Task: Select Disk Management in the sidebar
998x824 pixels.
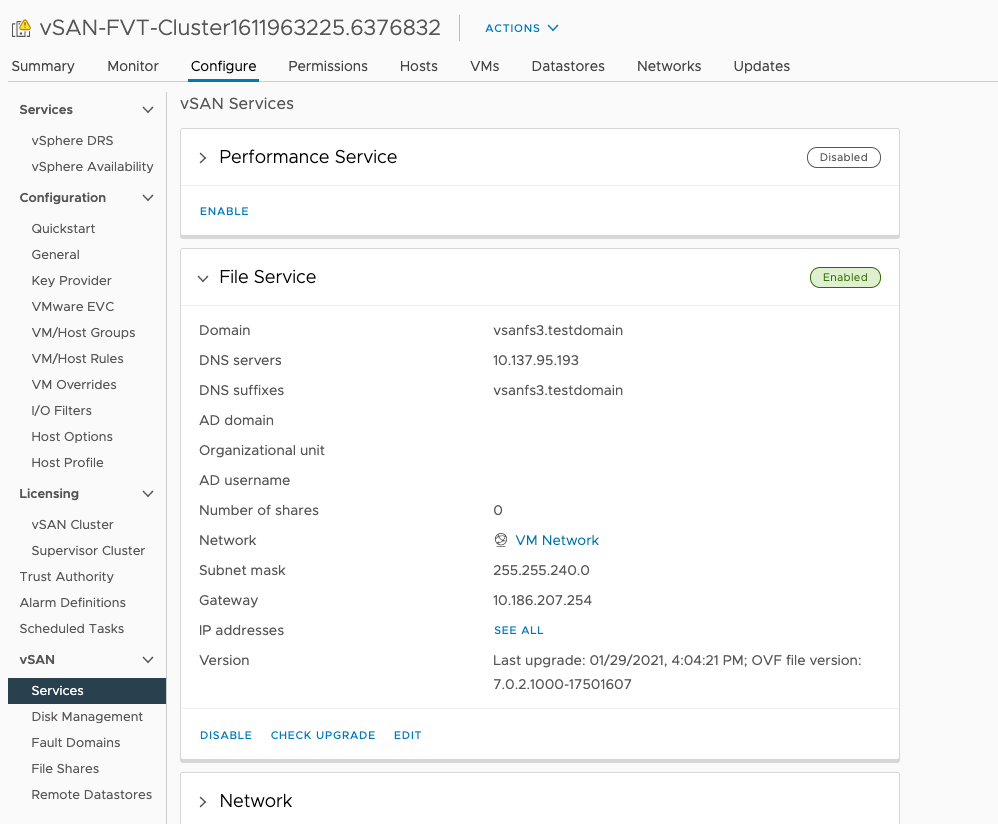Action: tap(87, 717)
